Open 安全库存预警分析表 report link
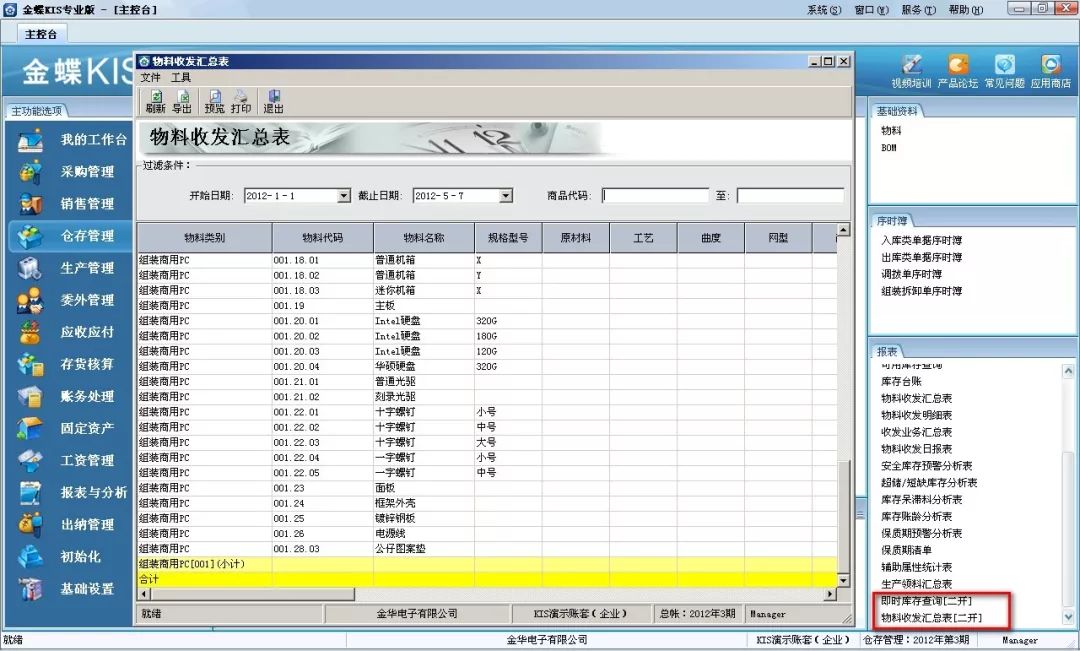The width and height of the screenshot is (1080, 651). 926,466
